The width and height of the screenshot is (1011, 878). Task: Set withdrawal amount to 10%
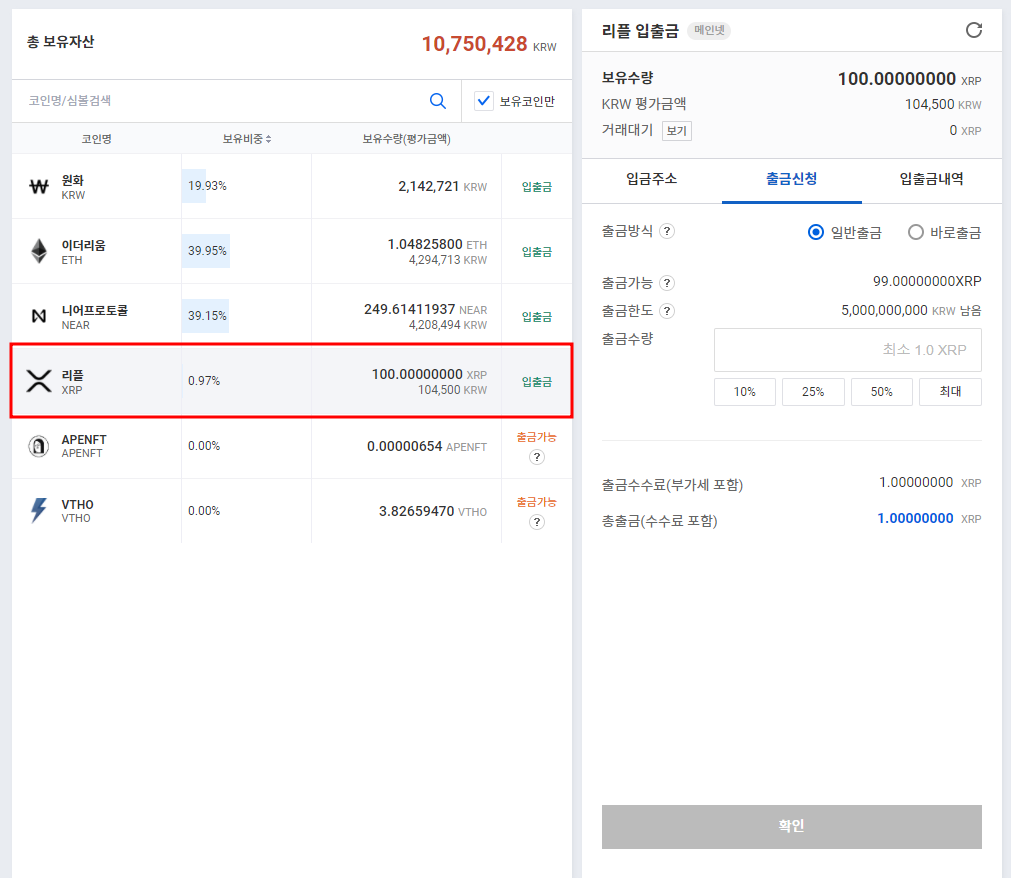pos(745,392)
